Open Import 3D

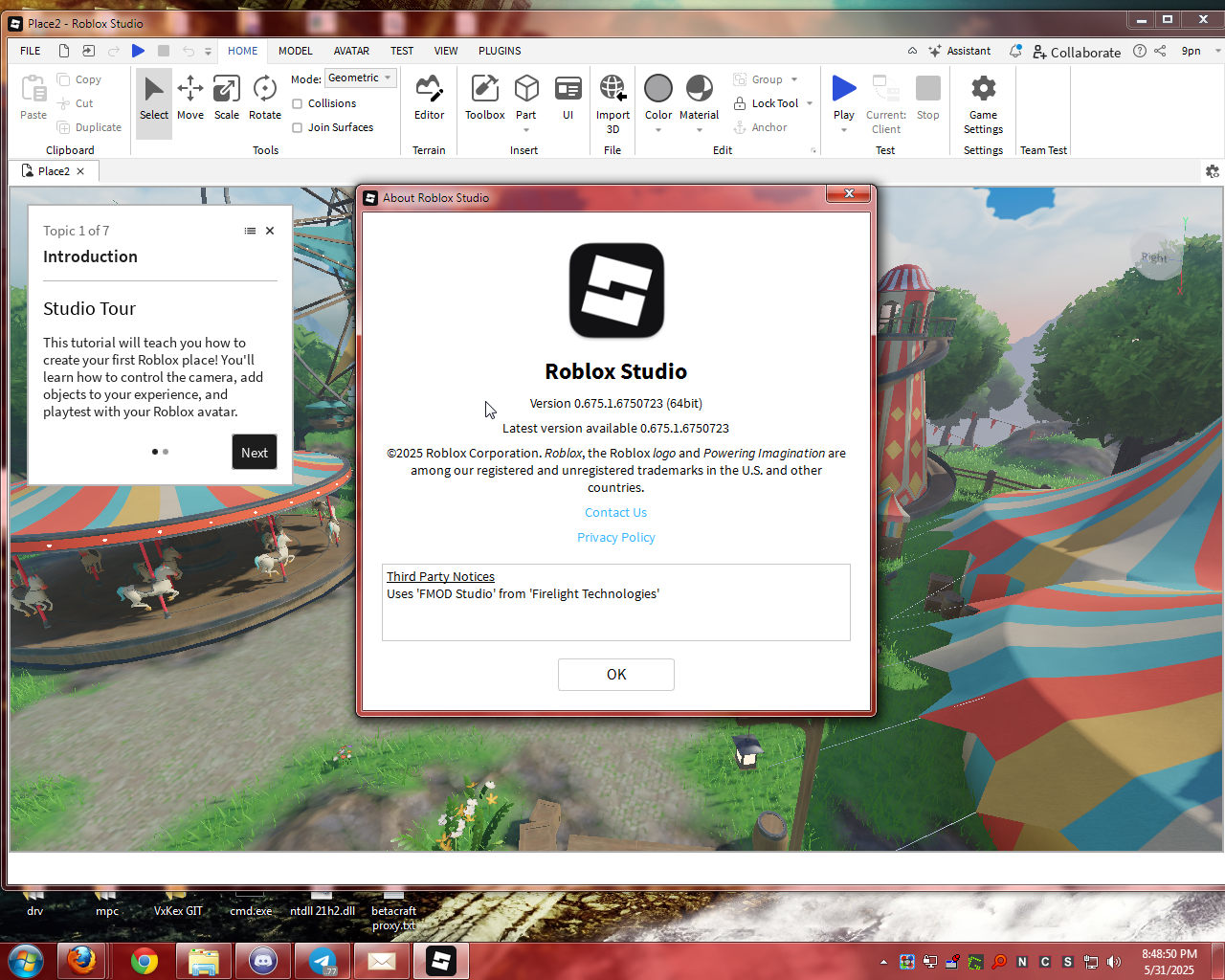(612, 103)
